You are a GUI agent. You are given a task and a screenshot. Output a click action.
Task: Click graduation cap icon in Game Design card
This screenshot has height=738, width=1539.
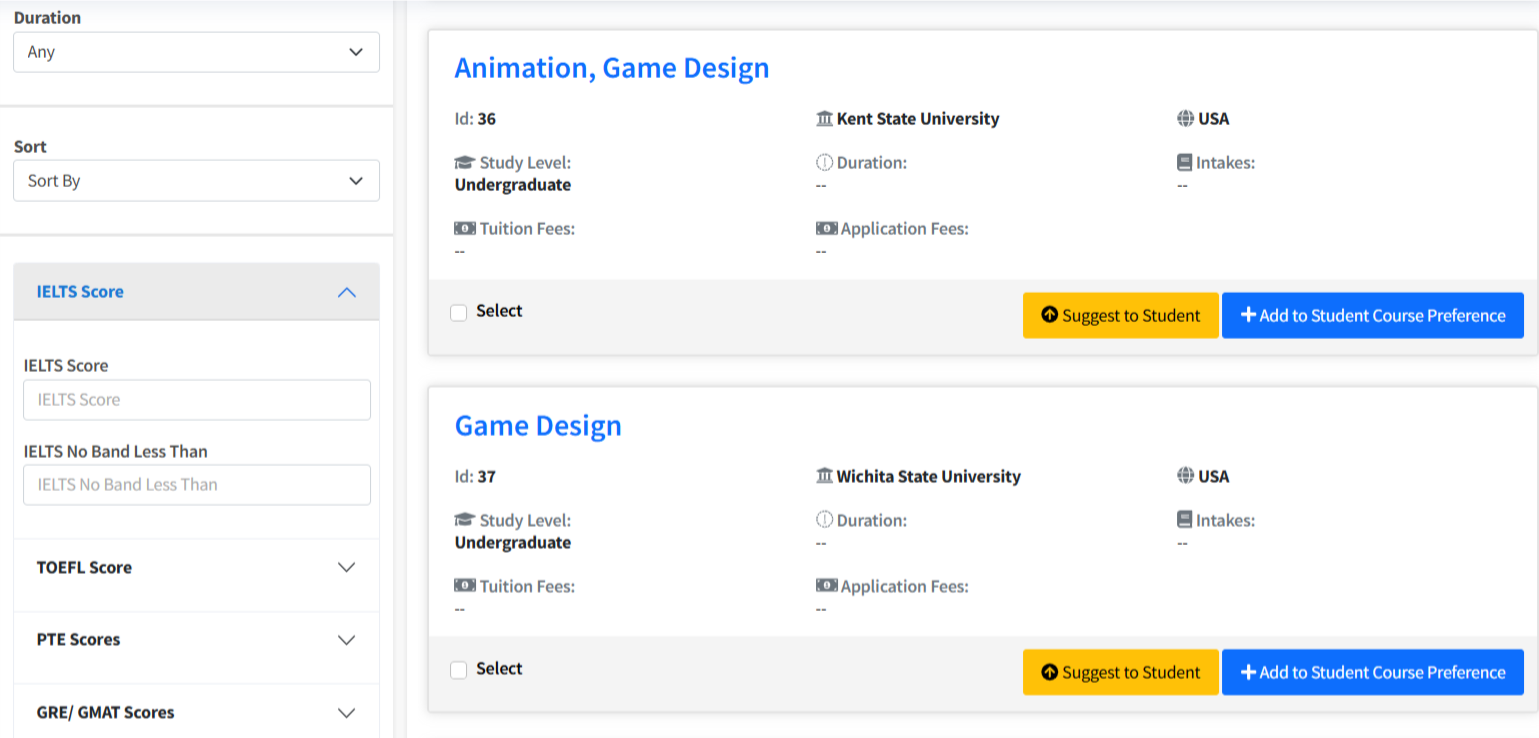click(x=464, y=521)
